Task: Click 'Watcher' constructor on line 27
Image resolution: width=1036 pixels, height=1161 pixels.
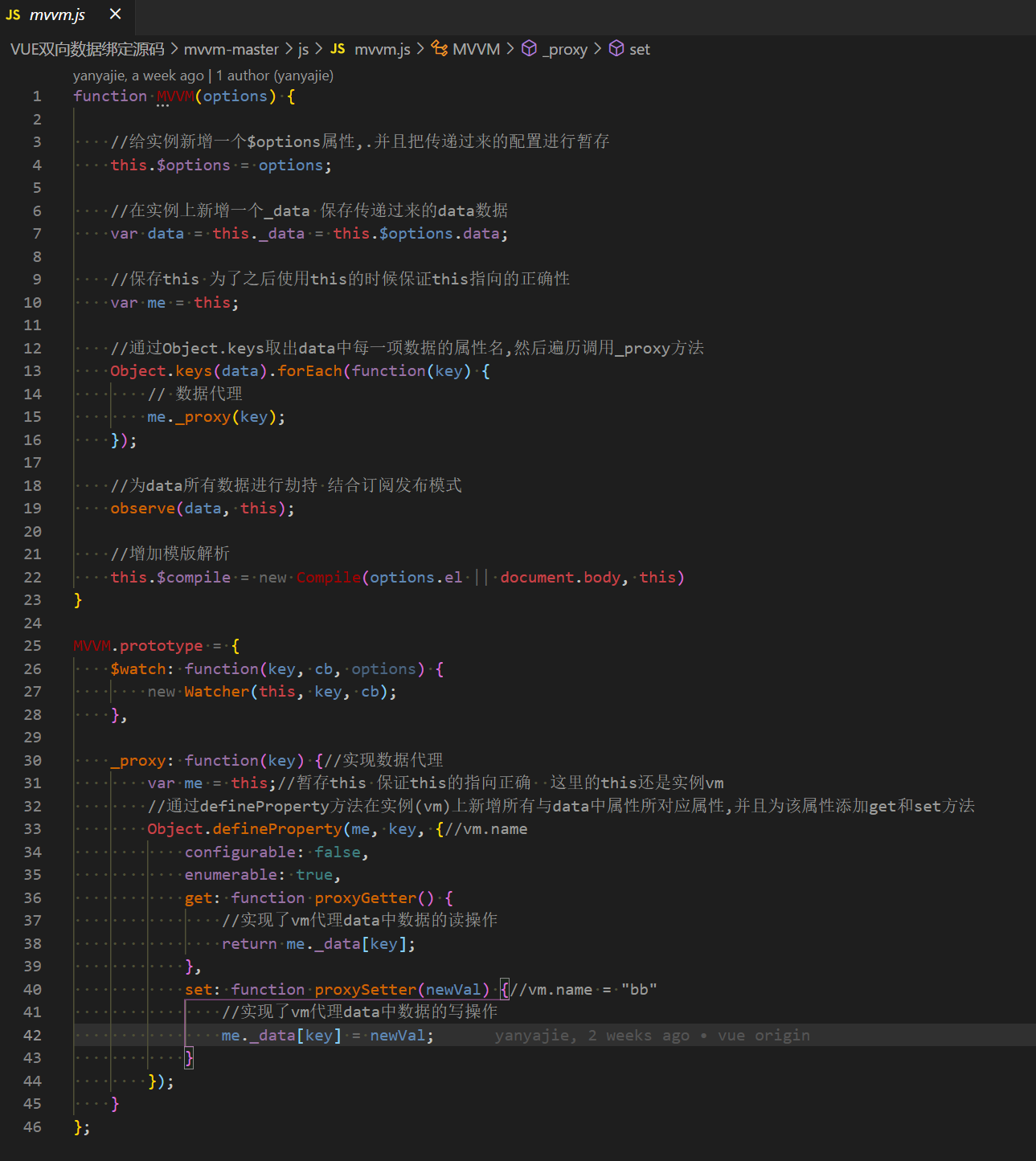Action: [217, 692]
